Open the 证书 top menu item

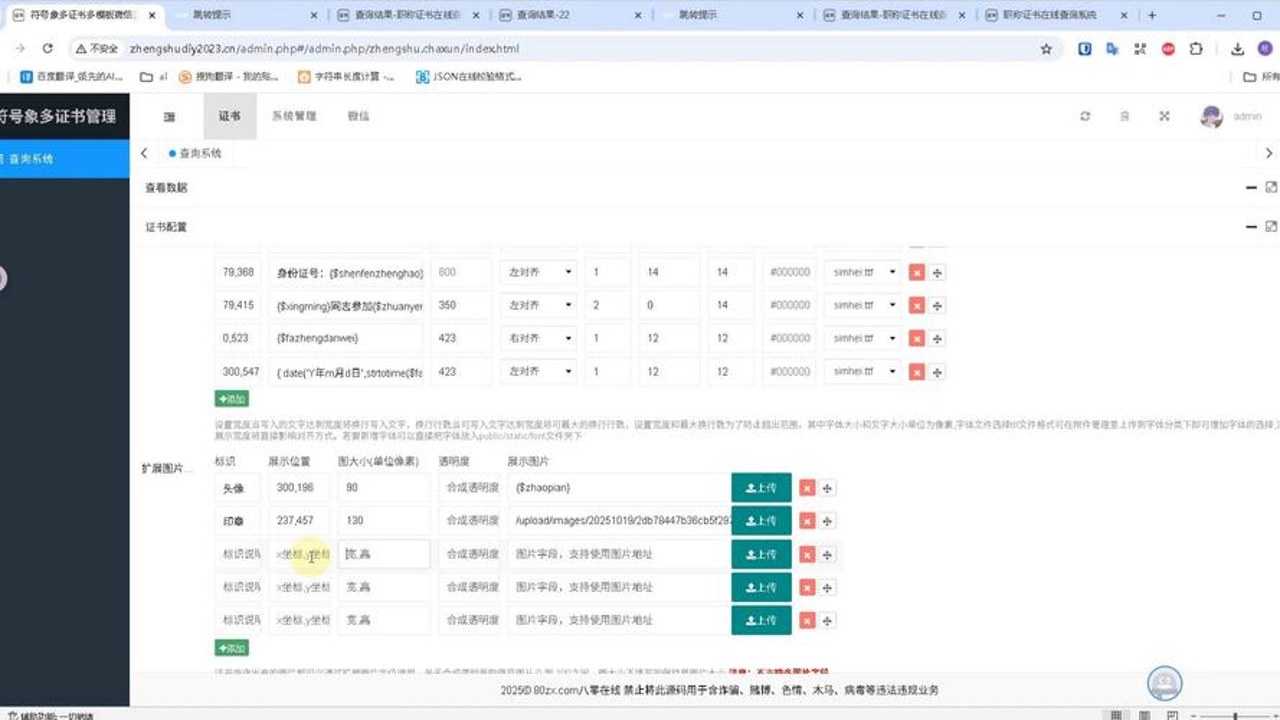(230, 116)
